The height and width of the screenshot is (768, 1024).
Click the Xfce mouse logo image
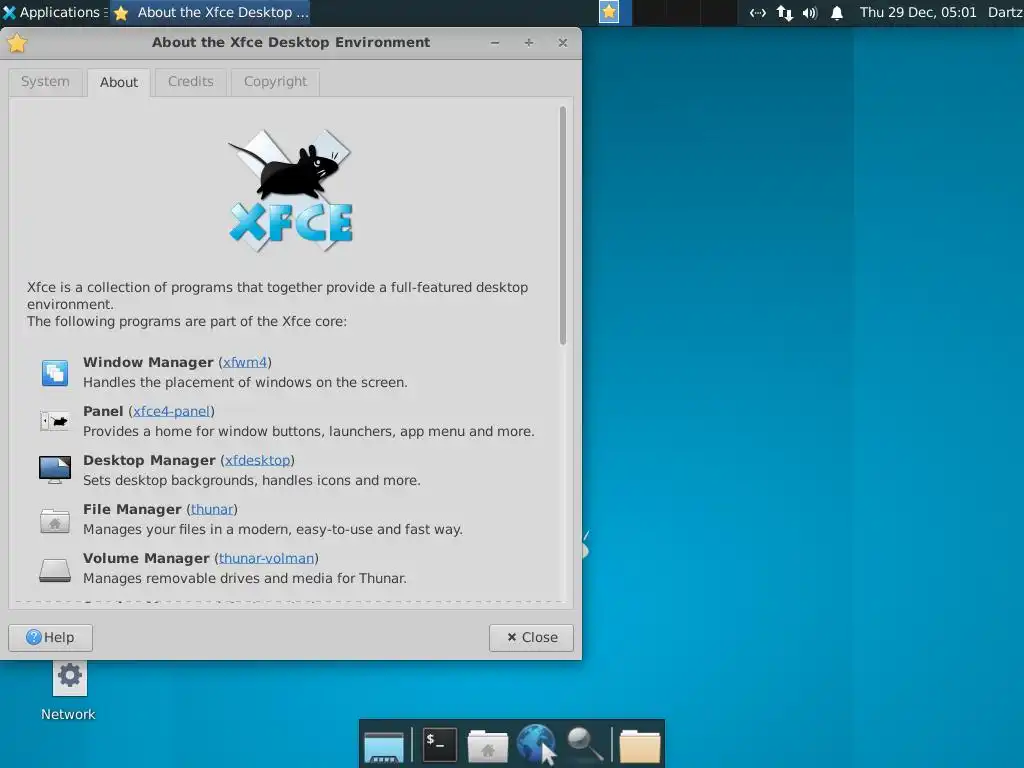pyautogui.click(x=290, y=191)
